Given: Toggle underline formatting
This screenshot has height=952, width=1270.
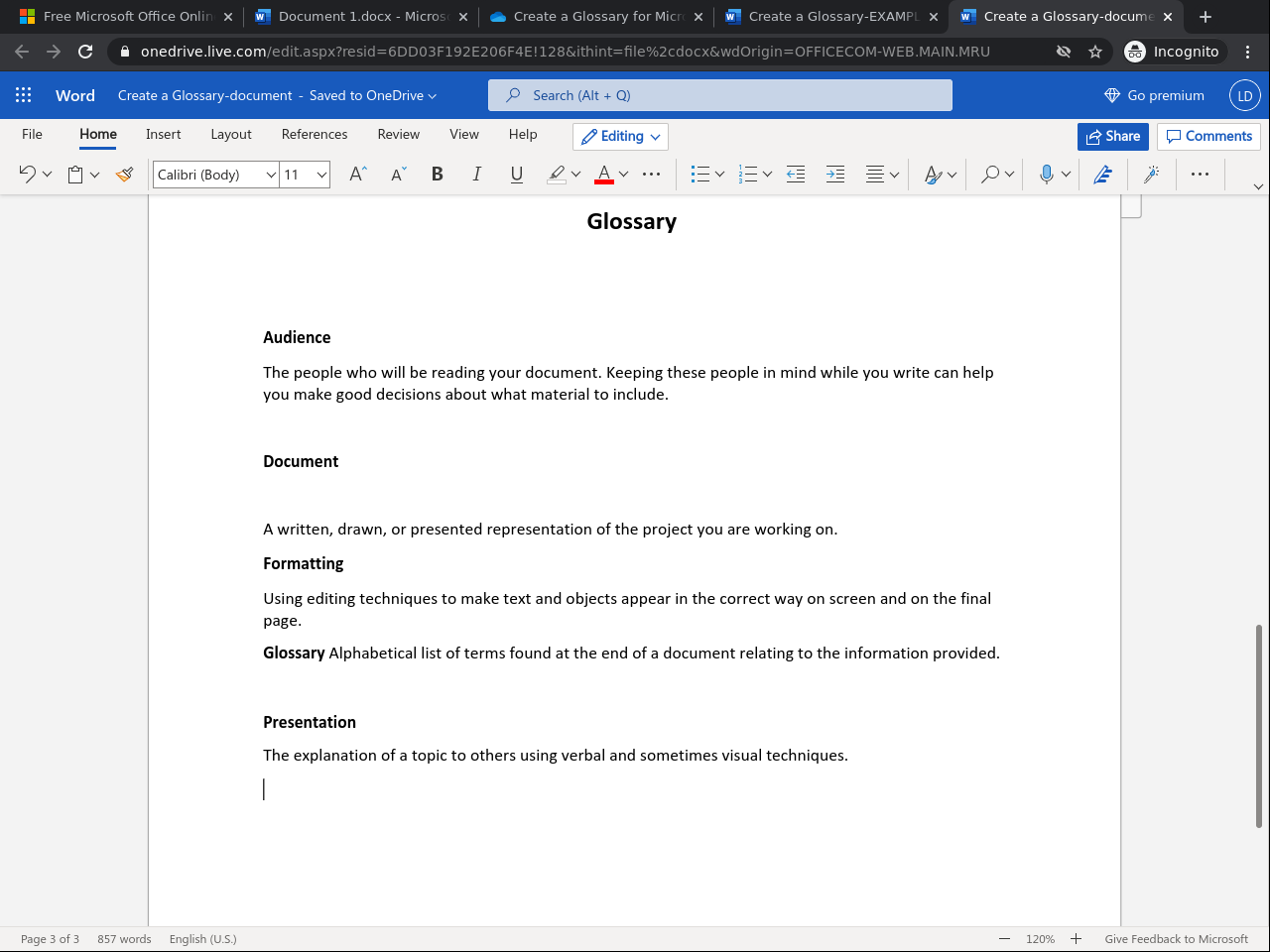Looking at the screenshot, I should tap(516, 175).
